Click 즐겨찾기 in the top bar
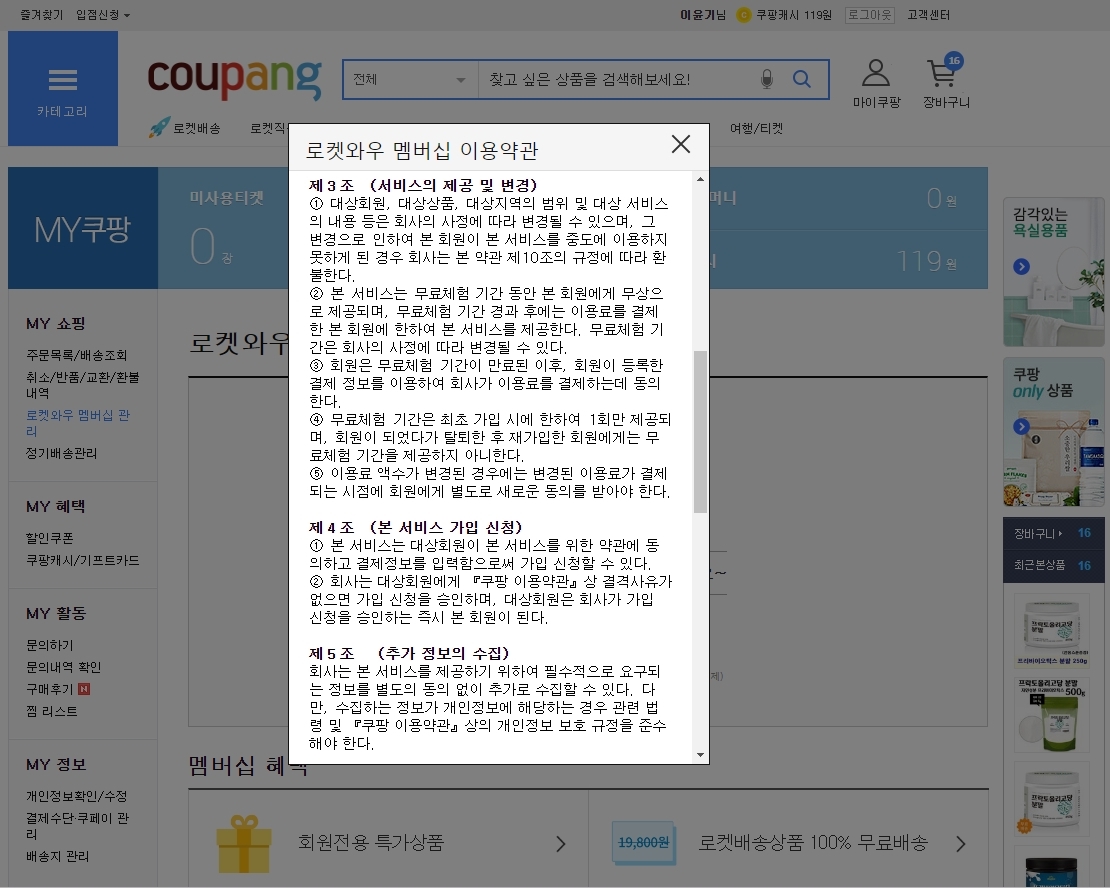The height and width of the screenshot is (888, 1110). click(41, 15)
